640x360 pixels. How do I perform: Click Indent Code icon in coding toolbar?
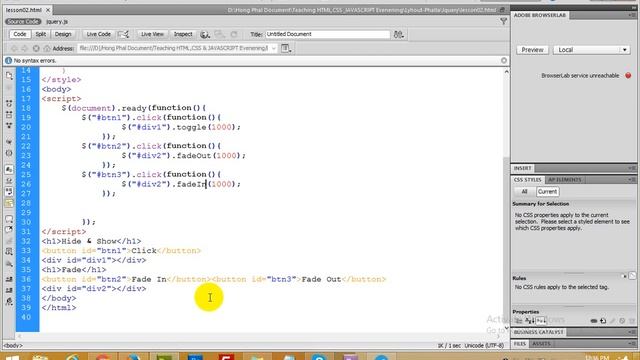click(9, 279)
